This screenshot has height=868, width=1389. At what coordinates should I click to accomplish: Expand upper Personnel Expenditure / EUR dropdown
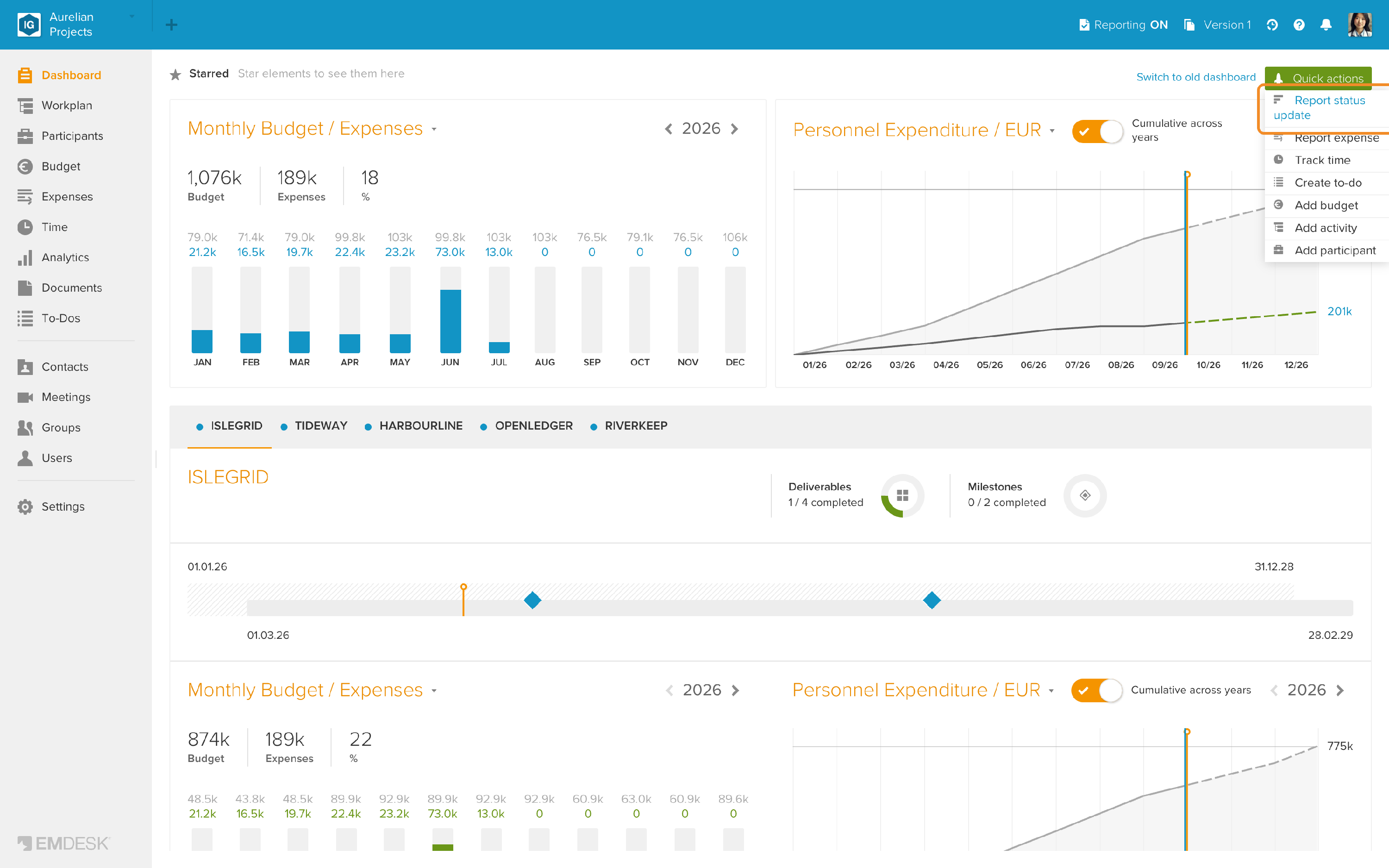[1052, 131]
